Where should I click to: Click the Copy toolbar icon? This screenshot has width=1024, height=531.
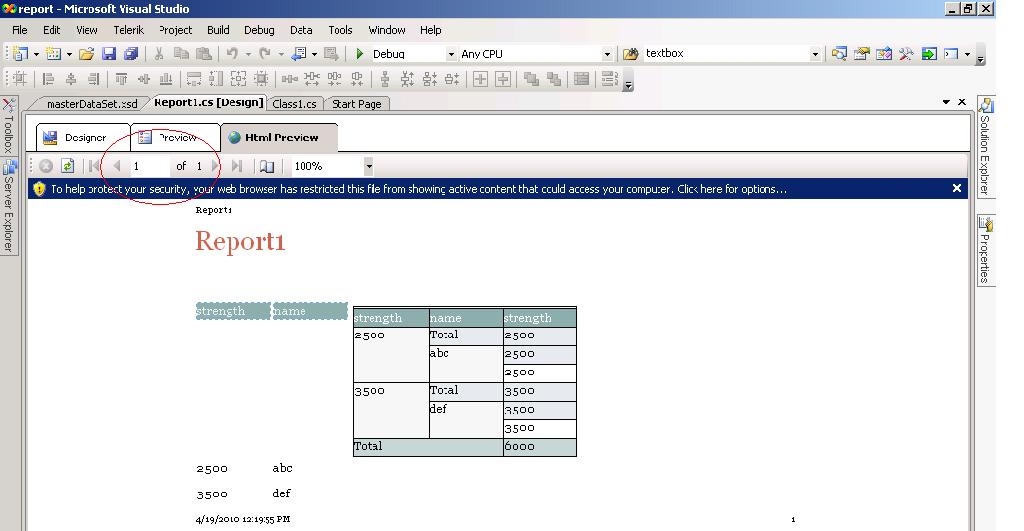point(181,54)
